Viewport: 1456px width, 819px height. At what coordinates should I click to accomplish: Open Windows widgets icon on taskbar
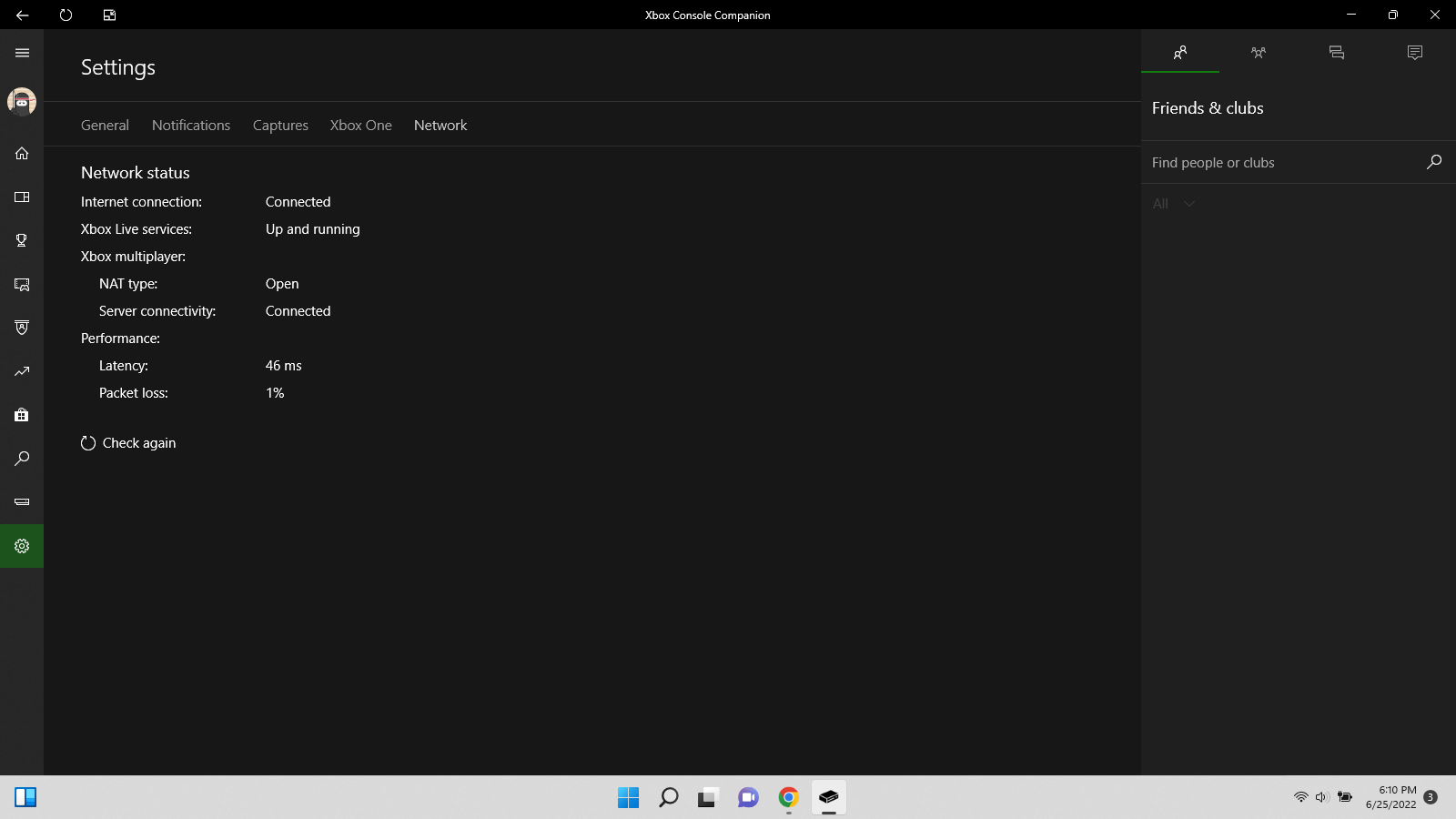click(x=25, y=797)
